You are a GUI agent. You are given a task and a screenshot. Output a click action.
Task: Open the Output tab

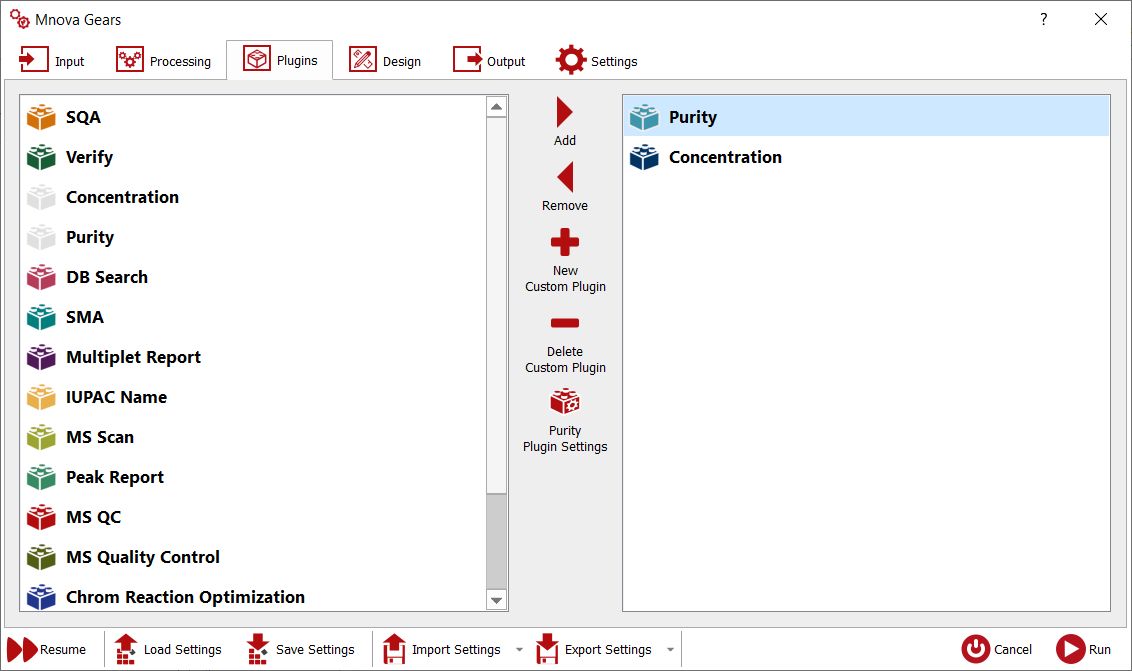(489, 61)
